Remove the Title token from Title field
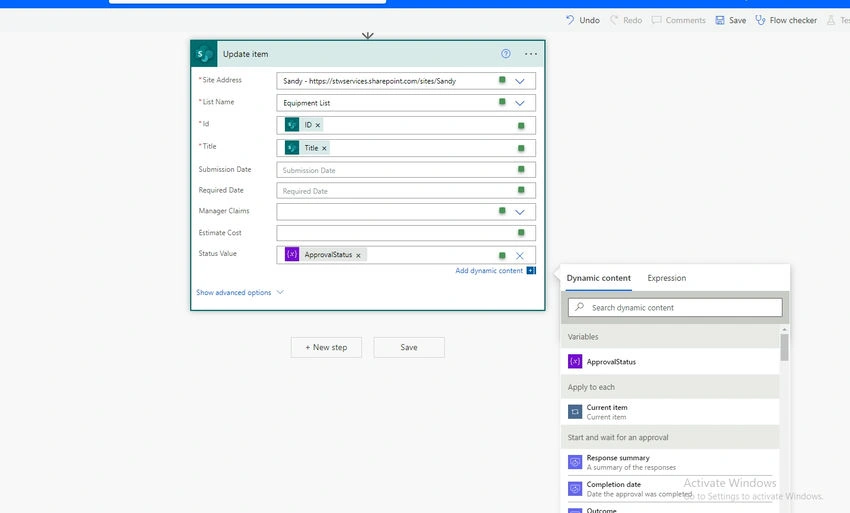This screenshot has height=513, width=850. (325, 148)
